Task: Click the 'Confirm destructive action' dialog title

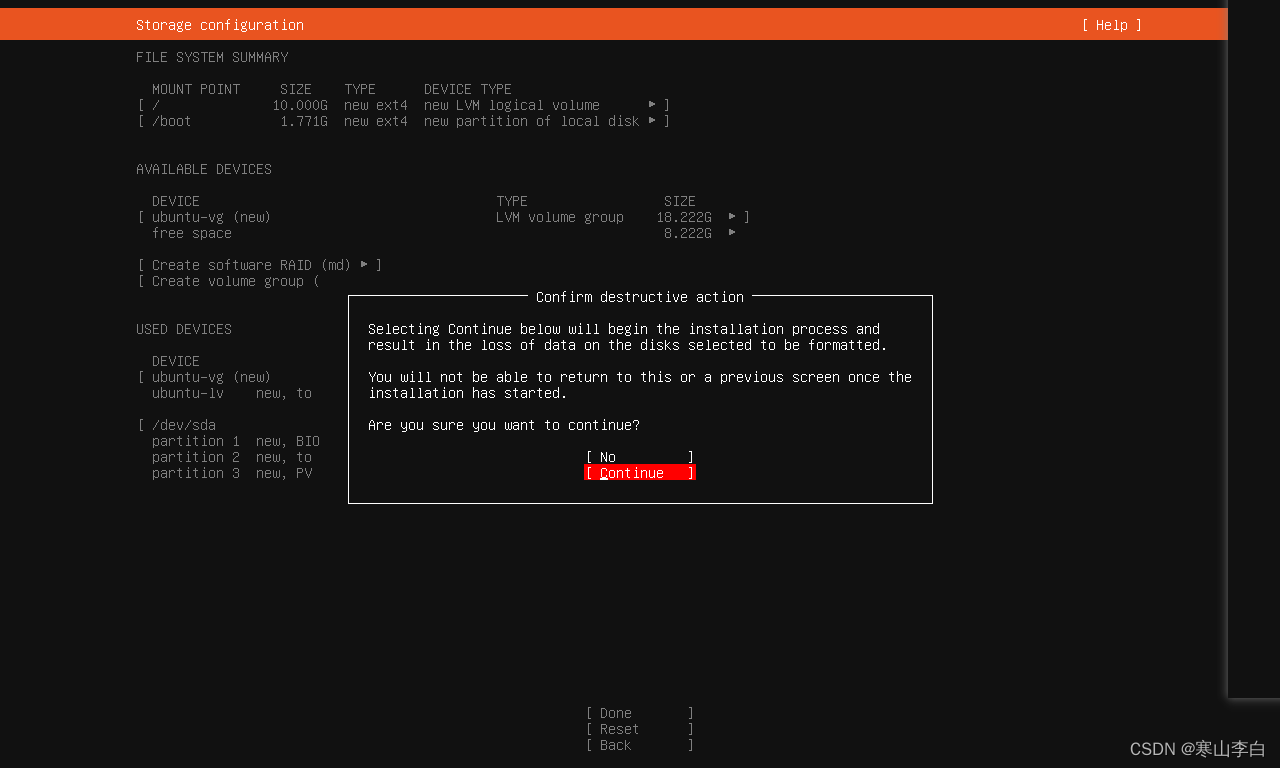Action: coord(640,297)
